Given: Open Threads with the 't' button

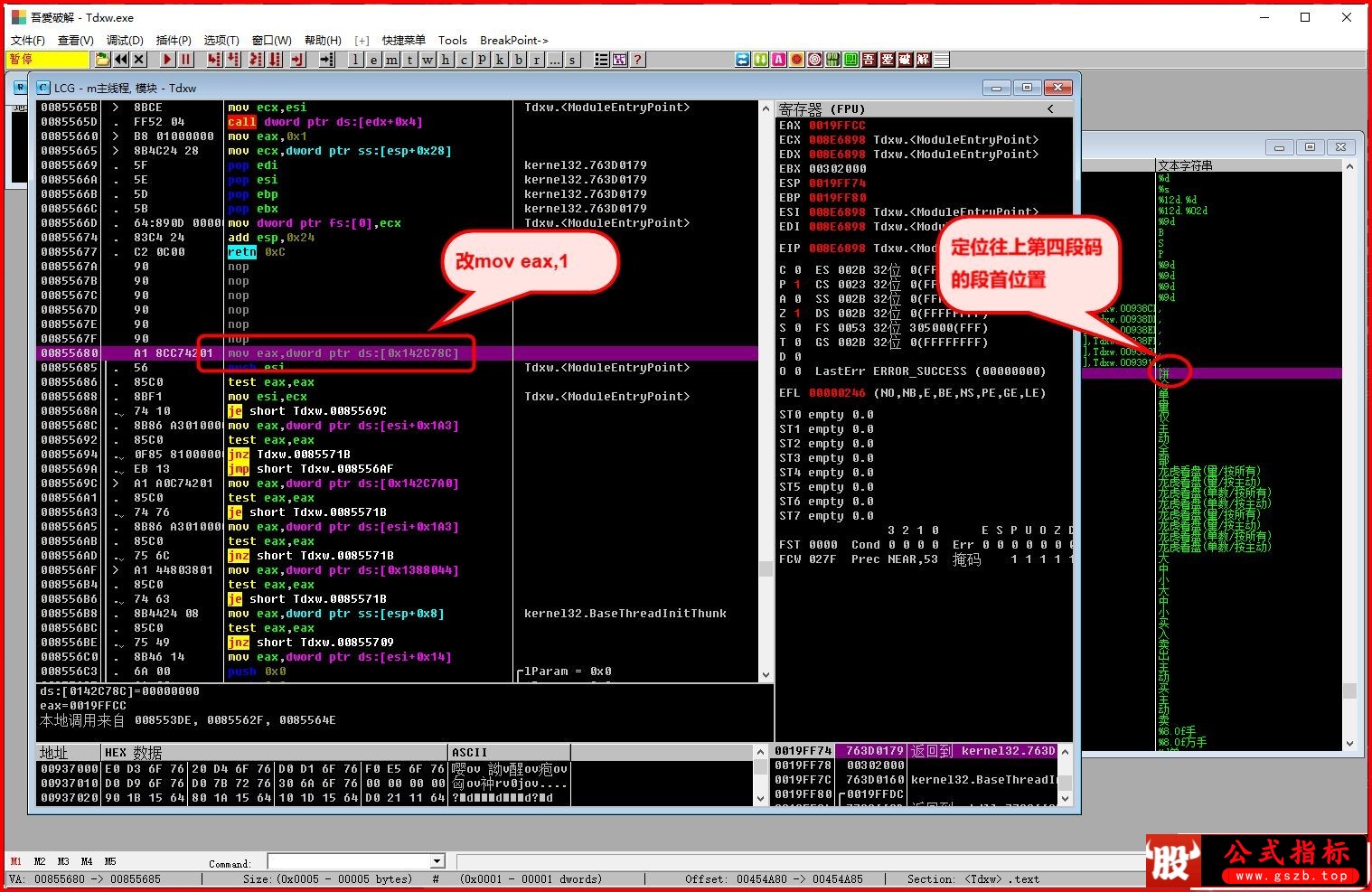Looking at the screenshot, I should click(409, 60).
